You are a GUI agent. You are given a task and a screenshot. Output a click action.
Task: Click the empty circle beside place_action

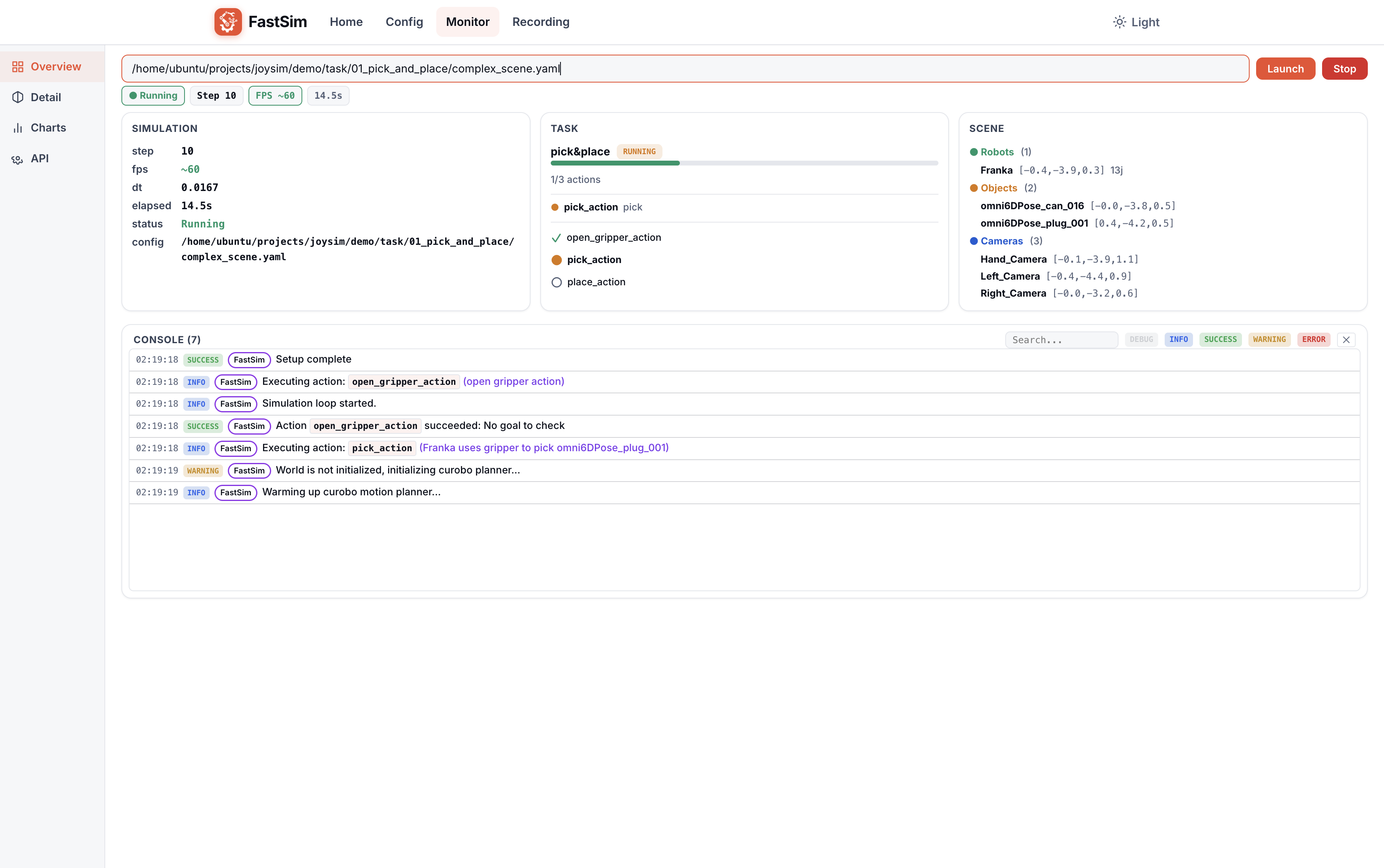[556, 282]
